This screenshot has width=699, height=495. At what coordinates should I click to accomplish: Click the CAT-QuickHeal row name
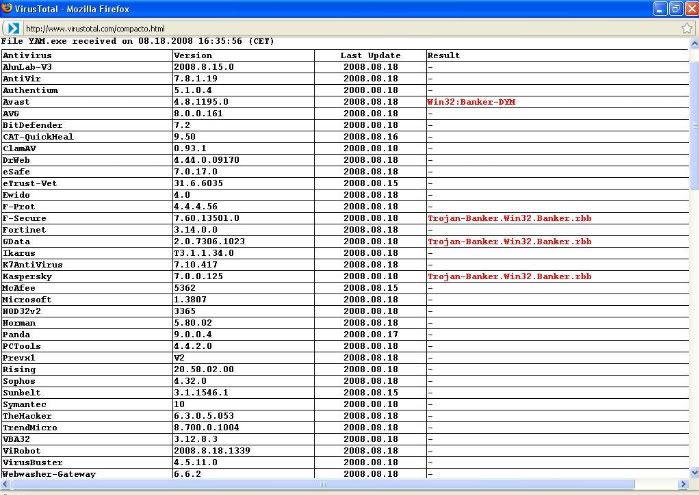pyautogui.click(x=38, y=136)
